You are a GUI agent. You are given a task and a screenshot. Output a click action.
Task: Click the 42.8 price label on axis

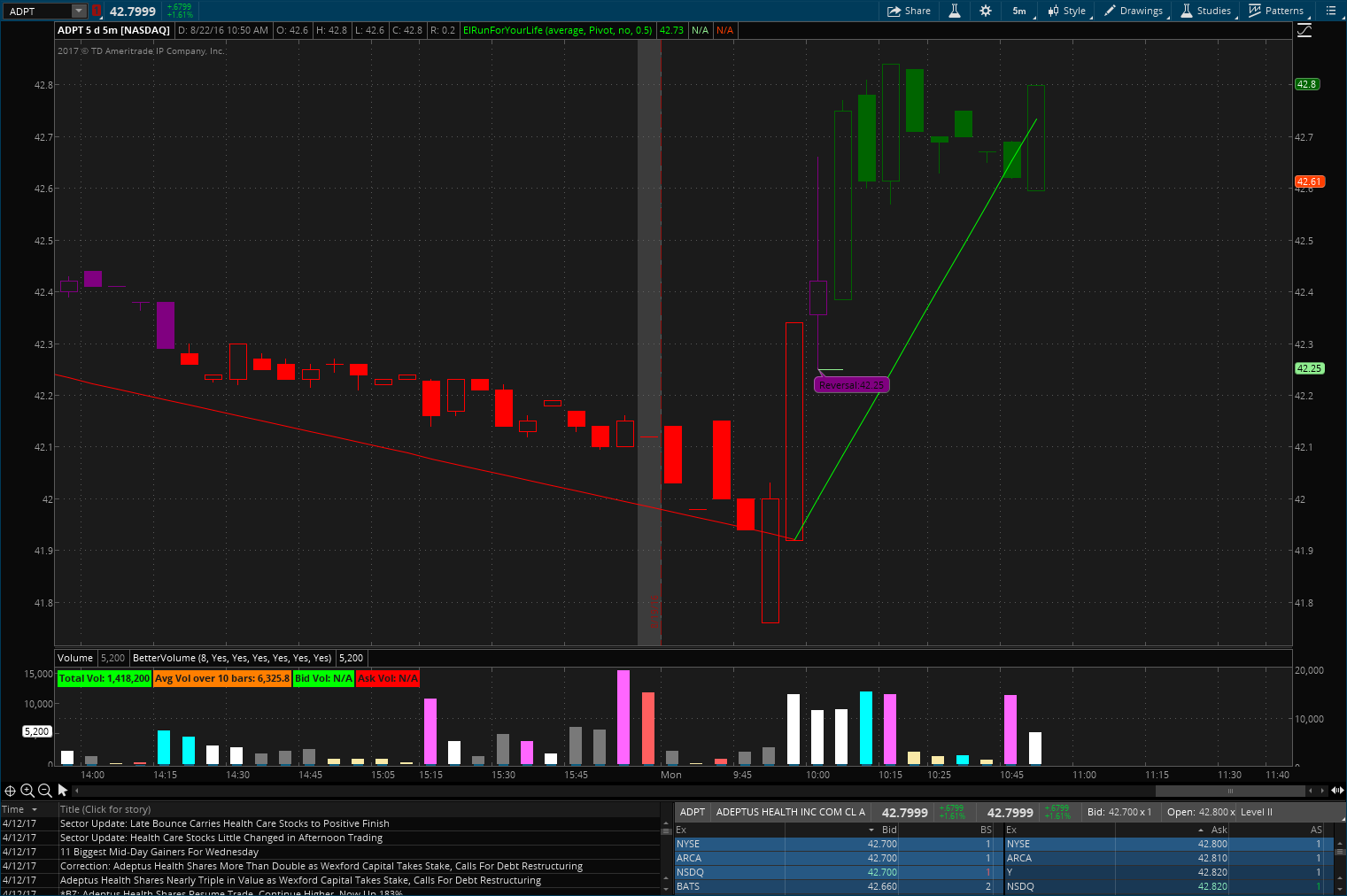point(1307,84)
